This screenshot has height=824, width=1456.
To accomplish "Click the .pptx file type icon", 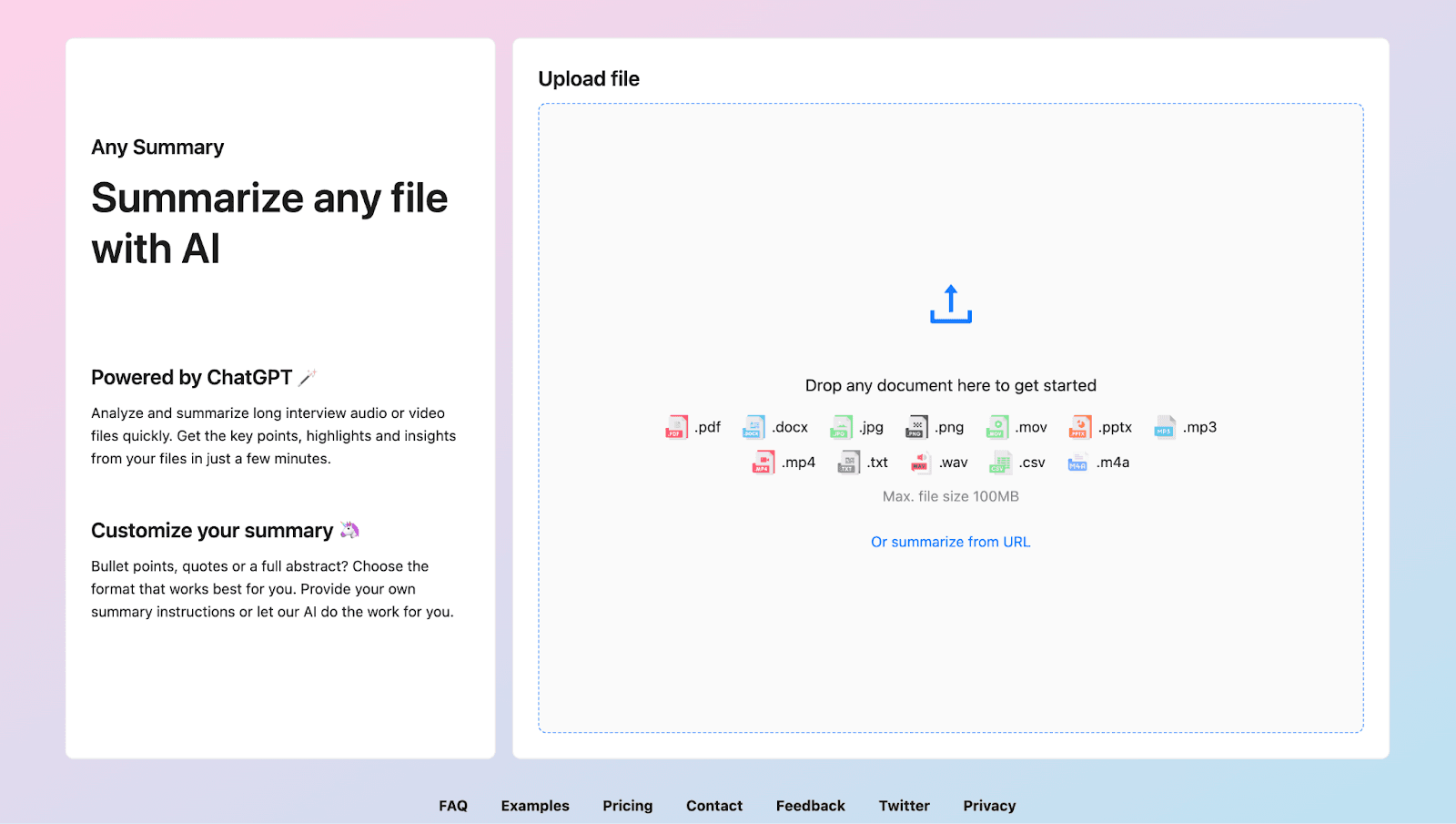I will 1079,427.
